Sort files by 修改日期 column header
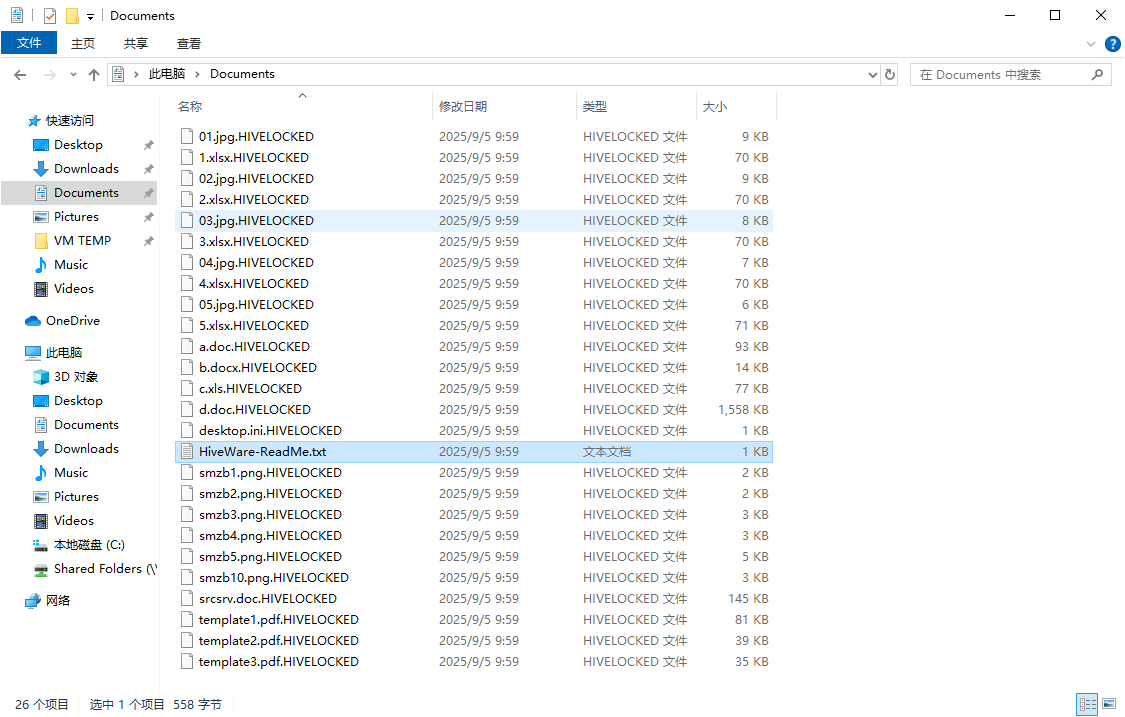The image size is (1125, 717). (x=463, y=106)
